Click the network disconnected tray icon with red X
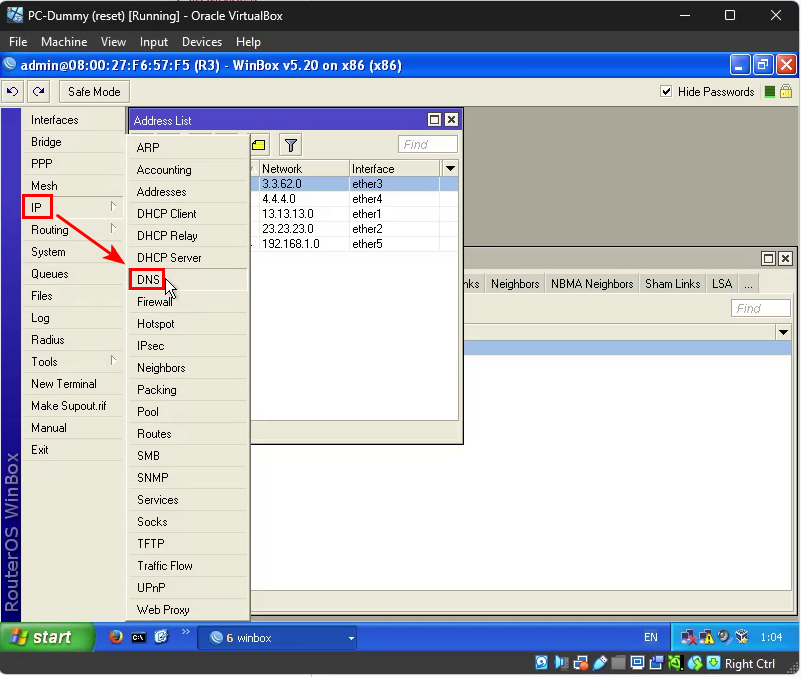 (689, 637)
